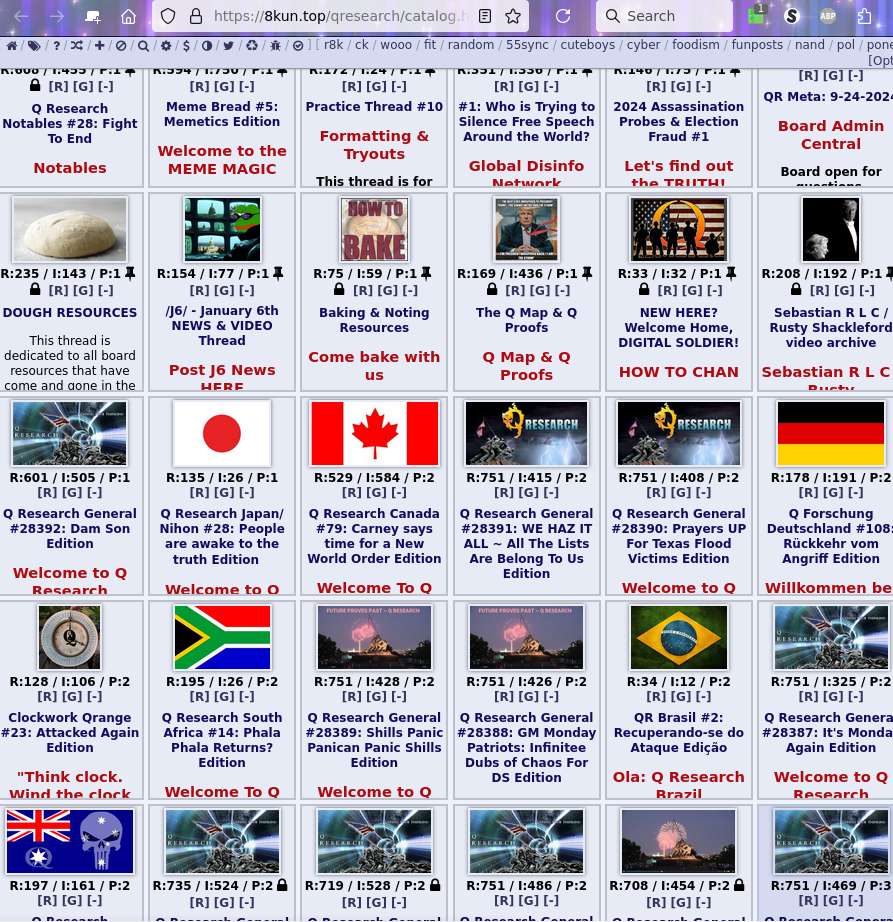Click the browser Search input field
Image resolution: width=893 pixels, height=922 pixels.
(664, 16)
